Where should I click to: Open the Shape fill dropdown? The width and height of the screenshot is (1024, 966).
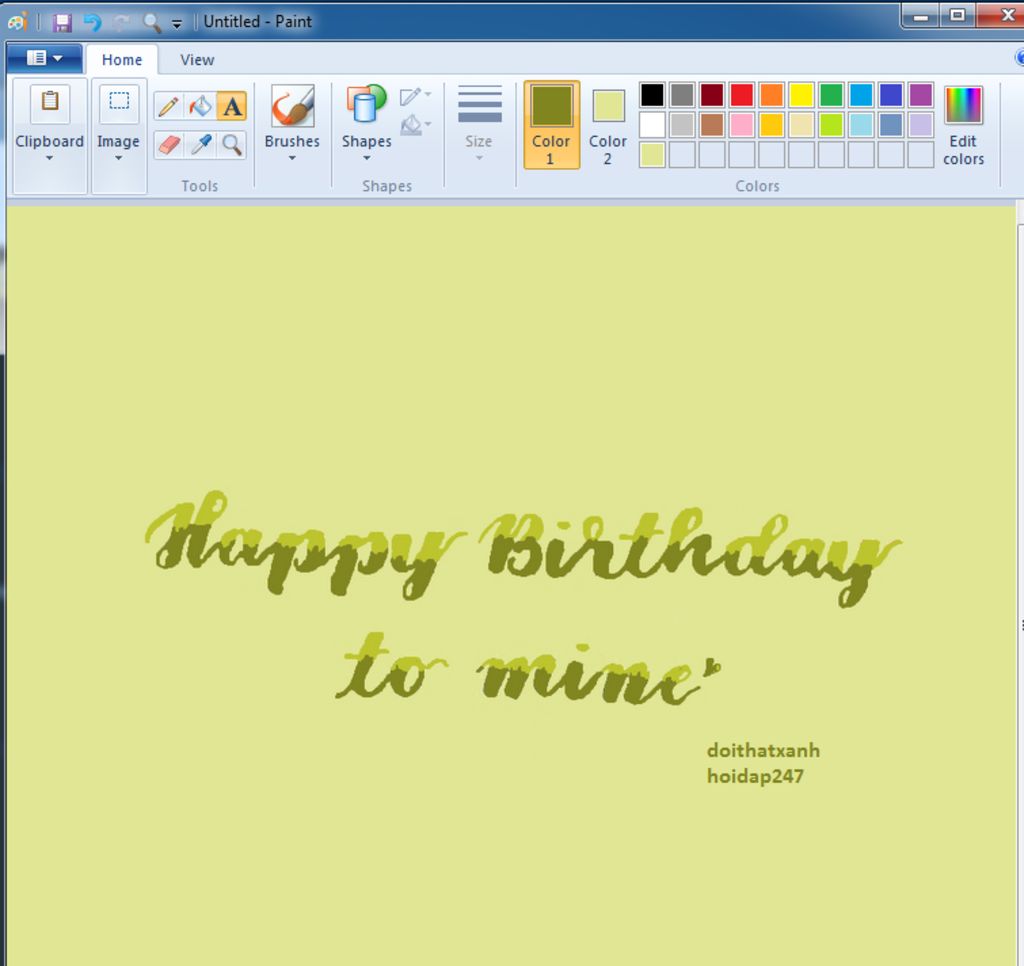click(x=415, y=124)
